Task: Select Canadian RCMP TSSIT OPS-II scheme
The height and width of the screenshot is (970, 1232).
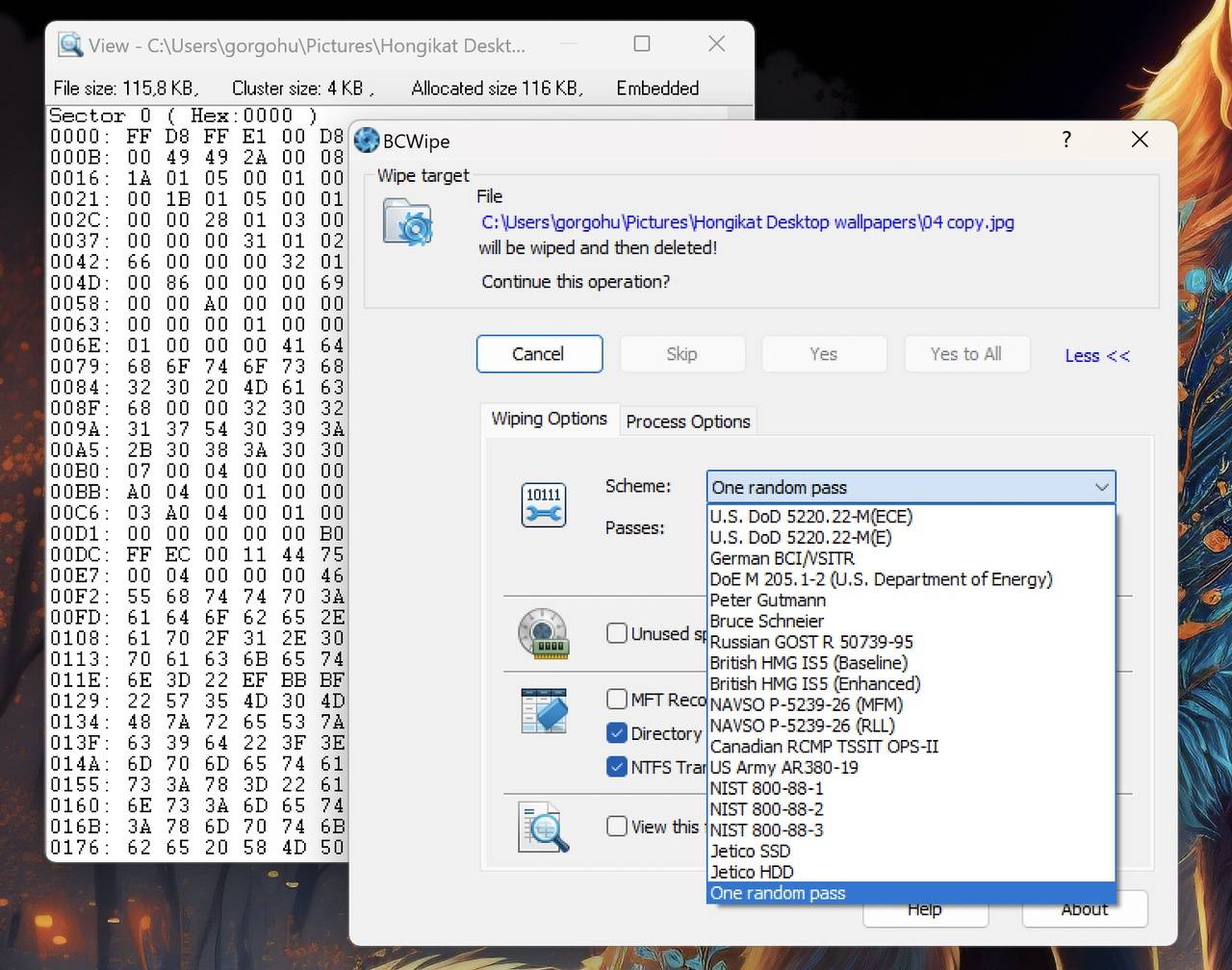Action: pyautogui.click(x=911, y=746)
